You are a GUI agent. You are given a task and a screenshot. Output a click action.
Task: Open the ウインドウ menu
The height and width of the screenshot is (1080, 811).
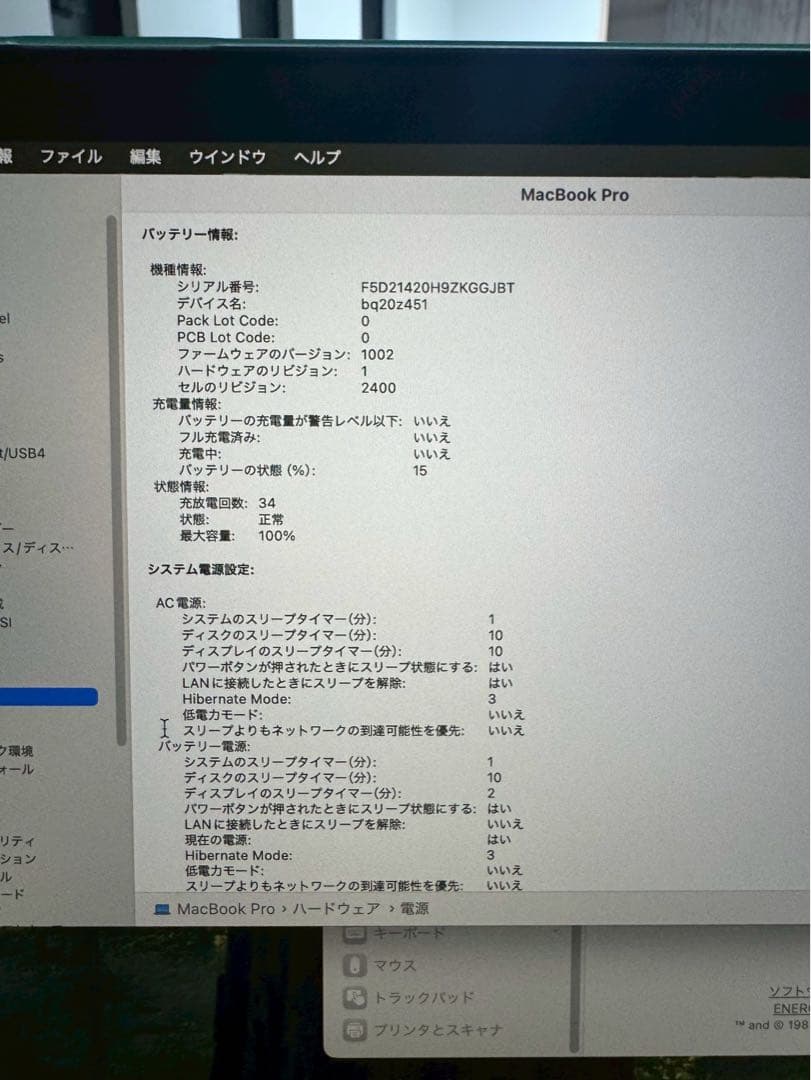pyautogui.click(x=226, y=157)
